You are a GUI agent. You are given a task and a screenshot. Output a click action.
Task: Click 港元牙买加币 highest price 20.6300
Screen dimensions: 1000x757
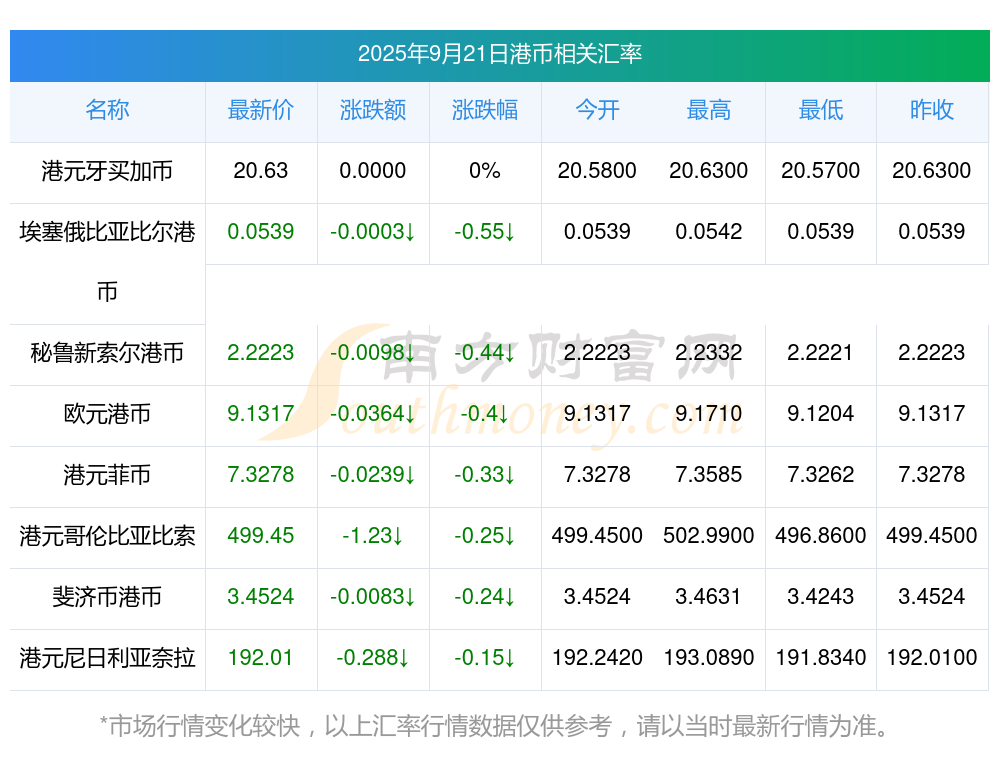(x=709, y=171)
